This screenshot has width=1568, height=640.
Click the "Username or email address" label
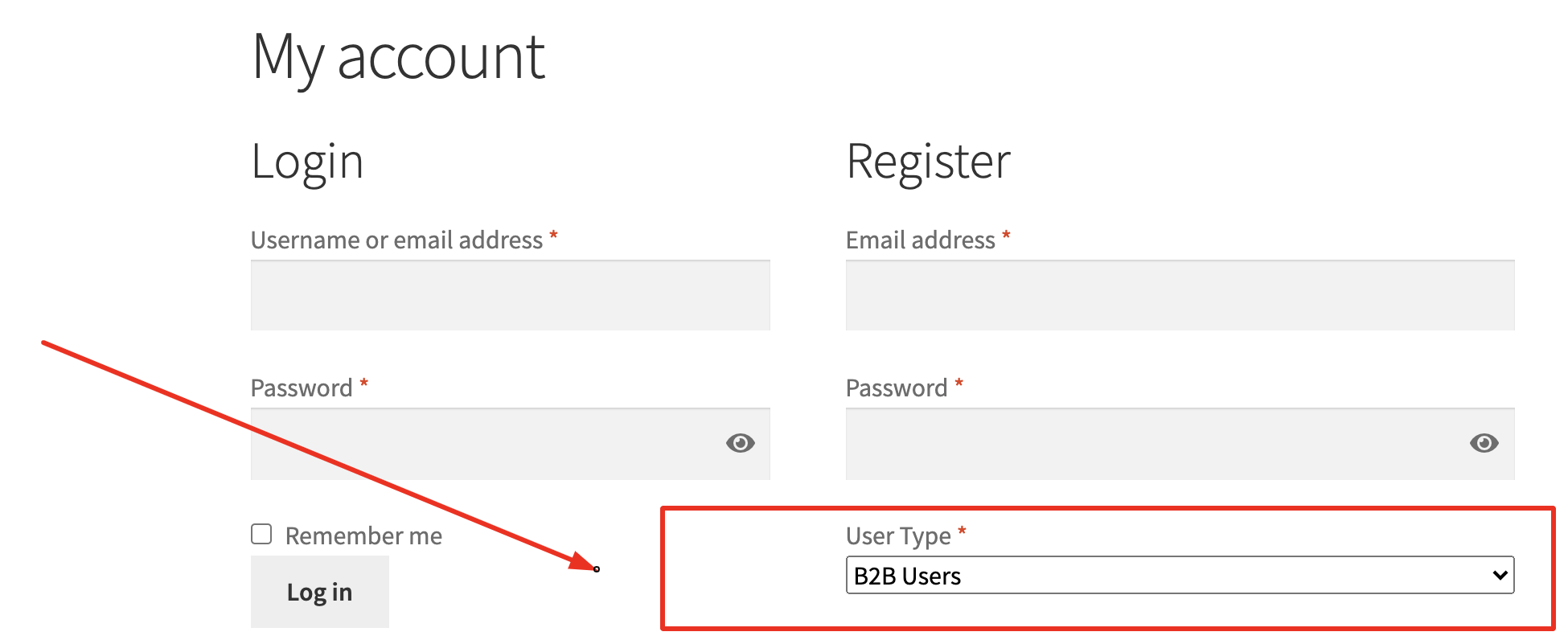click(396, 240)
